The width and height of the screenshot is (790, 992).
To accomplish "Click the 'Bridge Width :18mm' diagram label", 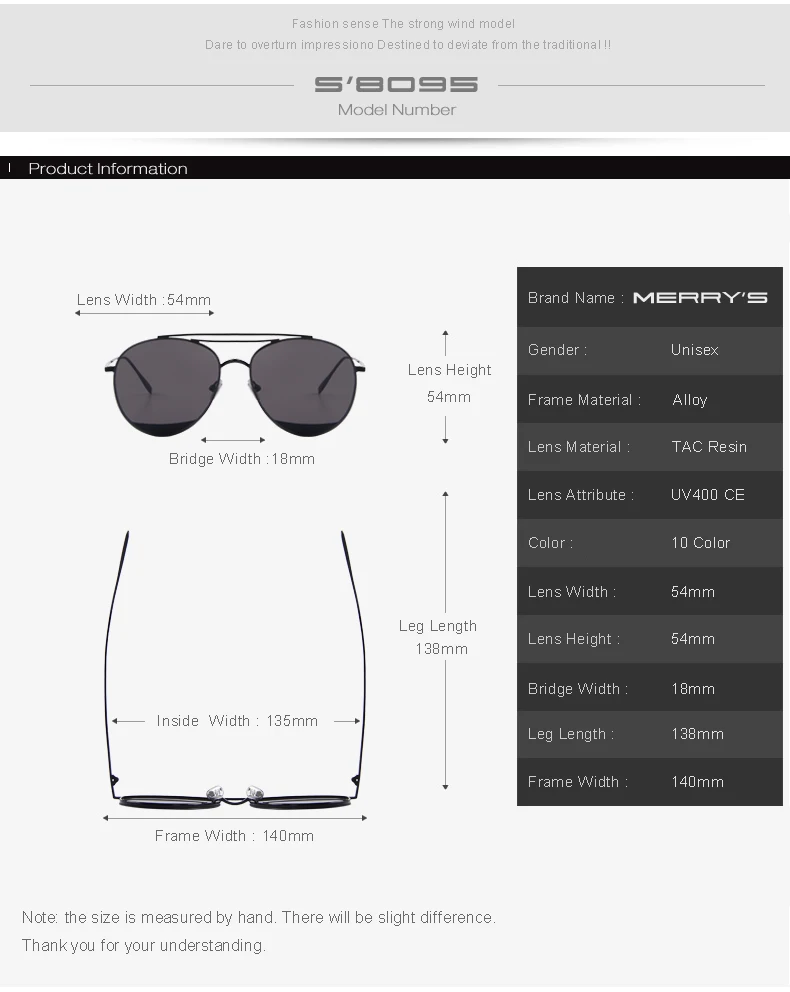I will 242,459.
